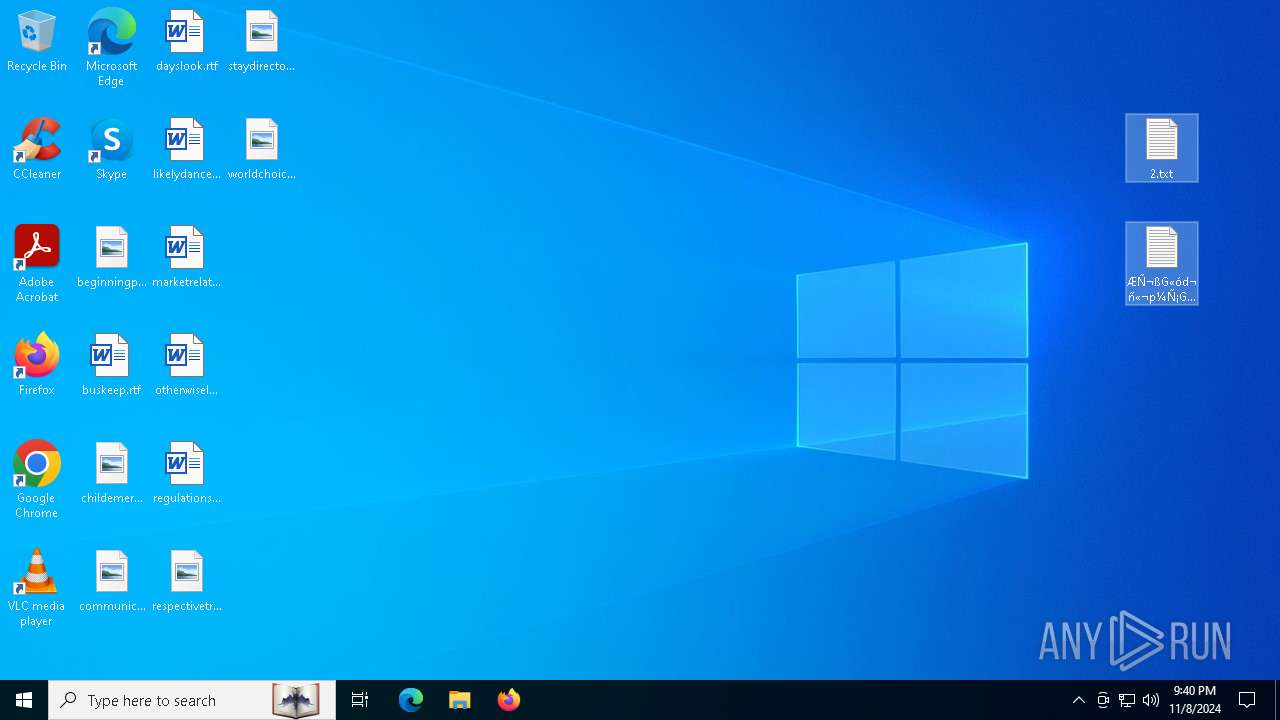Click the search box highlight image
The width and height of the screenshot is (1280, 720).
click(x=296, y=700)
